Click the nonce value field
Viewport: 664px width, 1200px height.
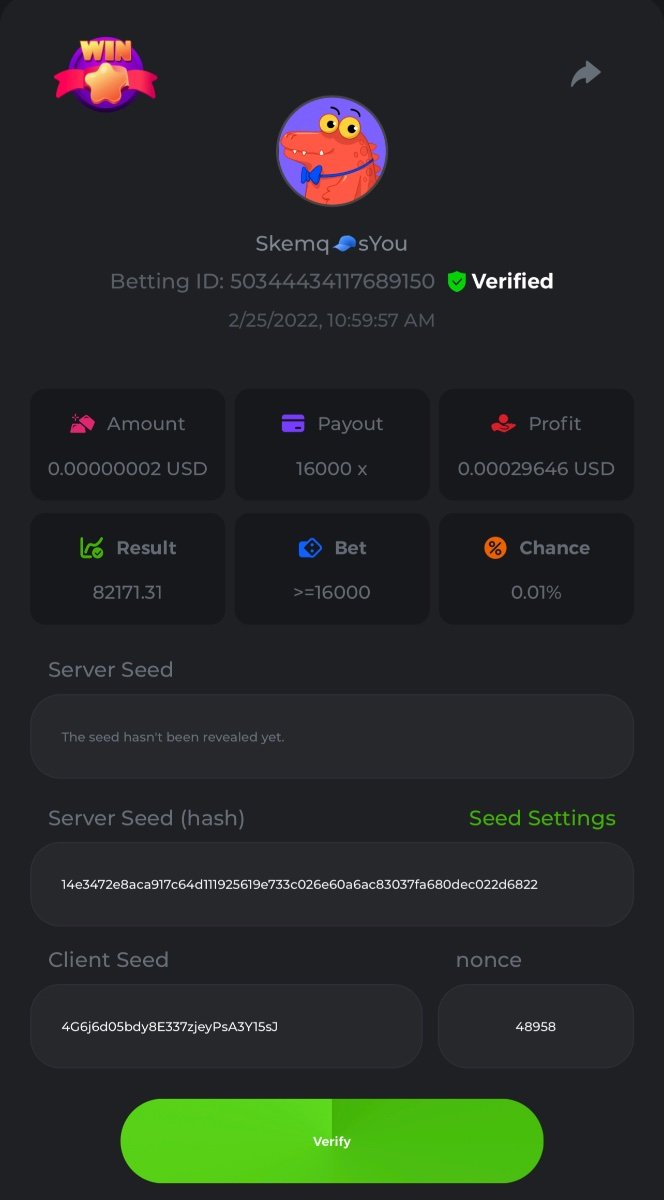[535, 1026]
